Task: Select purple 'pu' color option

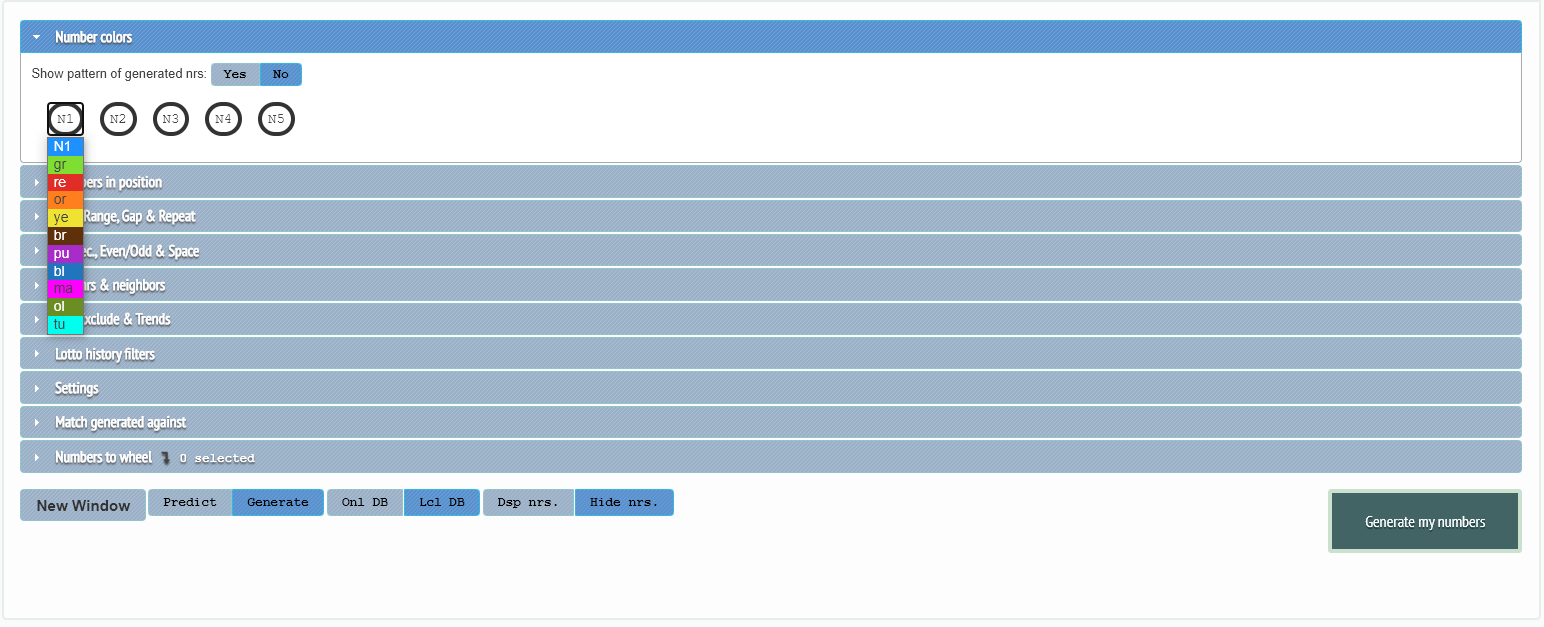Action: coord(65,253)
